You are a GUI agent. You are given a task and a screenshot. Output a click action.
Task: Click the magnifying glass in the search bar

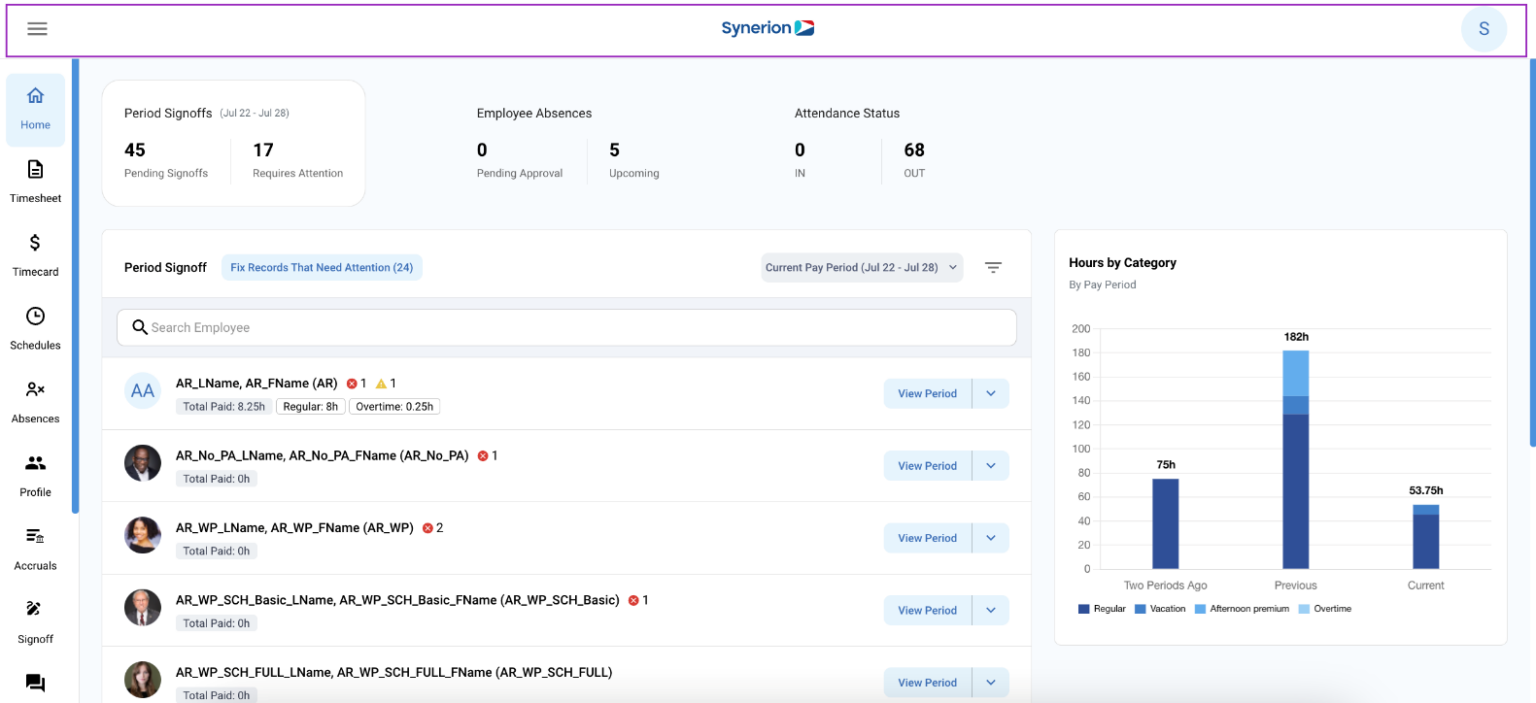(x=139, y=327)
